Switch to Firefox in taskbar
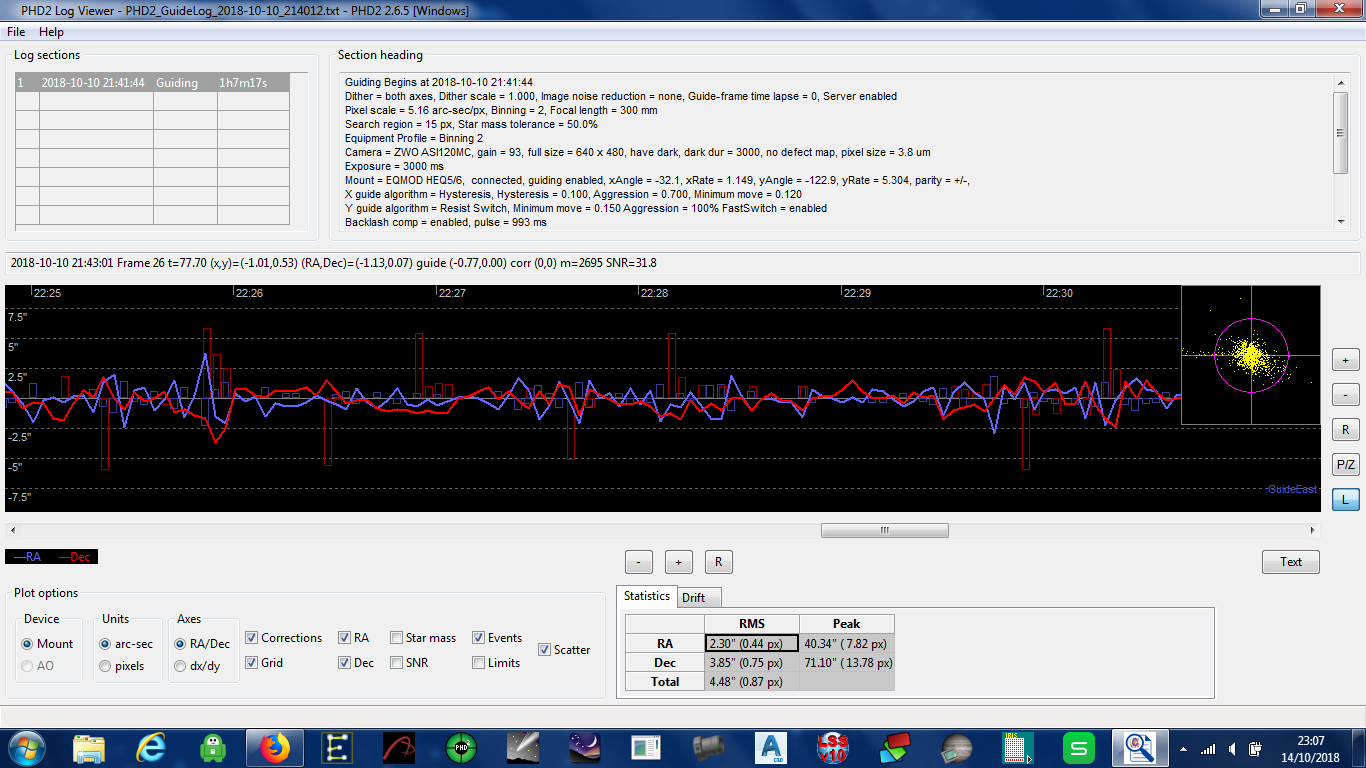1366x768 pixels. (275, 748)
